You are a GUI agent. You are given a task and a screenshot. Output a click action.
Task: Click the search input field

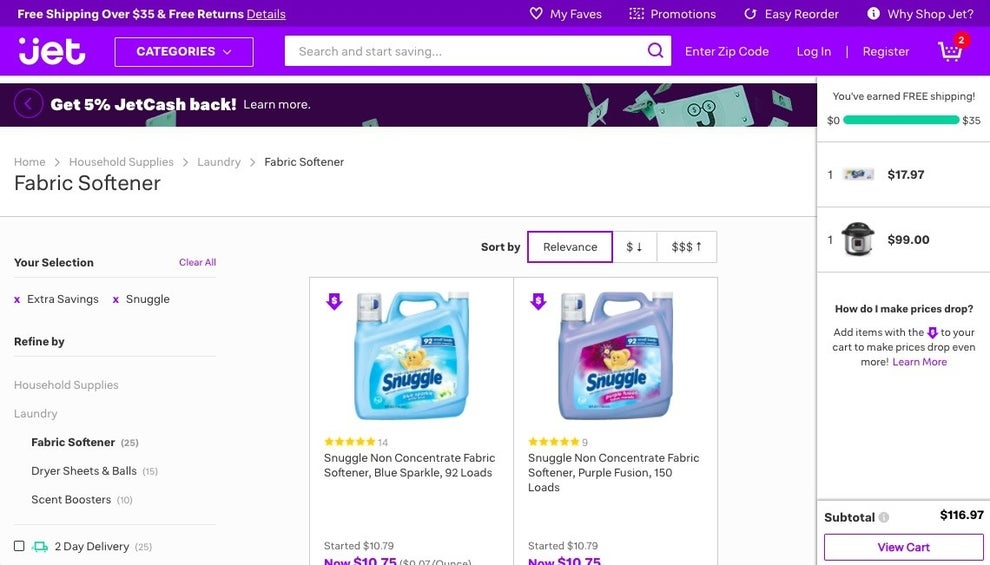[x=465, y=52]
